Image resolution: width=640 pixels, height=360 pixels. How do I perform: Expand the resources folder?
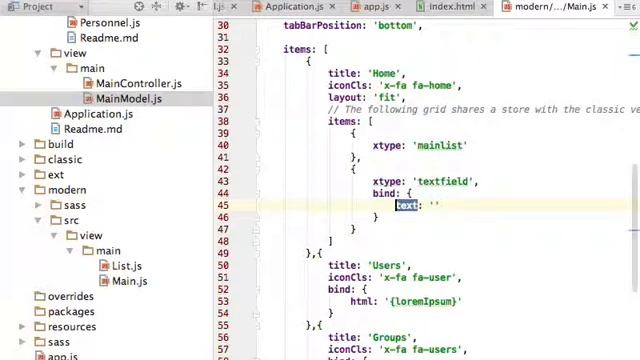22,327
